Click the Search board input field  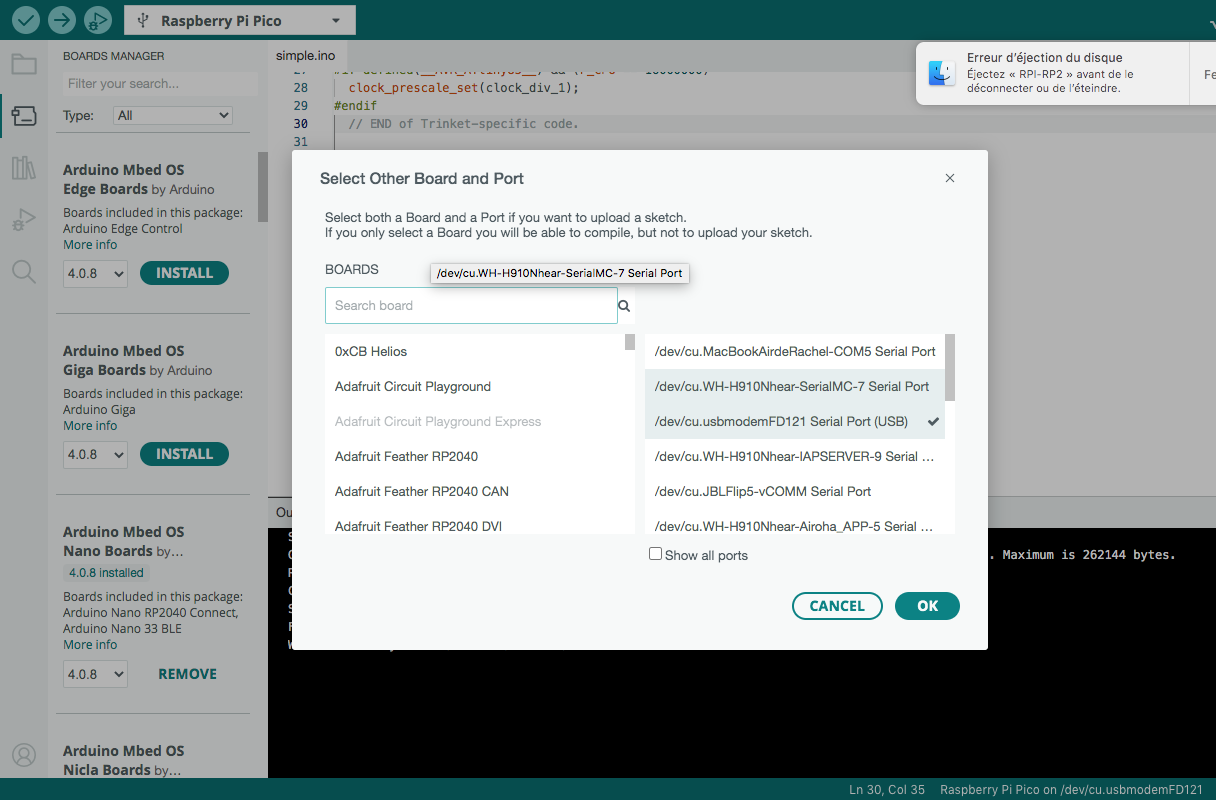tap(471, 306)
